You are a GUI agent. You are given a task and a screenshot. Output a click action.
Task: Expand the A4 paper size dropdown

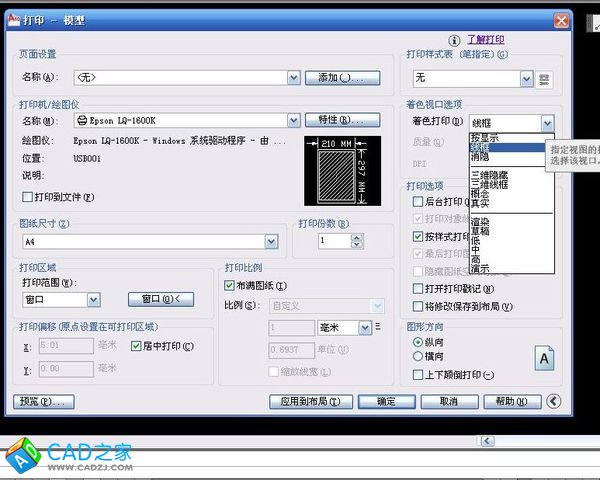[271, 241]
